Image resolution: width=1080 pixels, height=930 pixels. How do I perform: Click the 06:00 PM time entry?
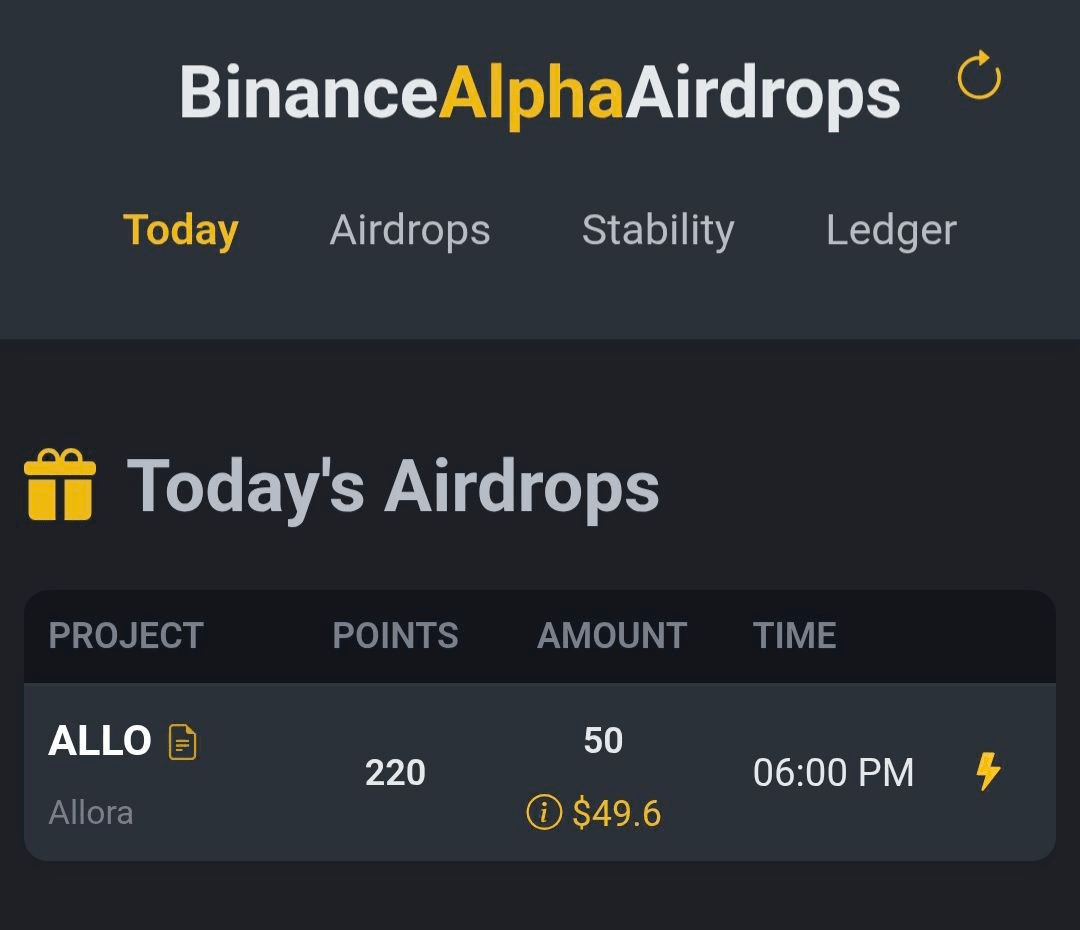(x=833, y=772)
